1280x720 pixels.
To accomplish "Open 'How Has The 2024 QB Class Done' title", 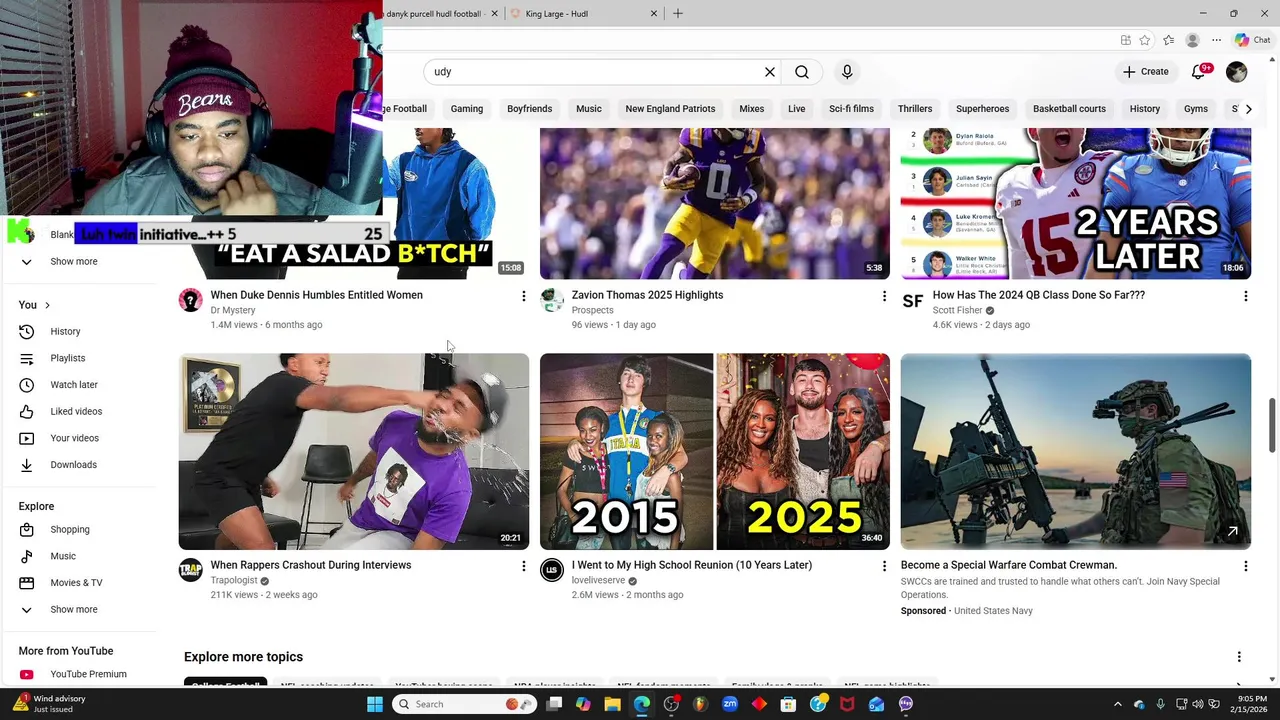I will 1039,295.
